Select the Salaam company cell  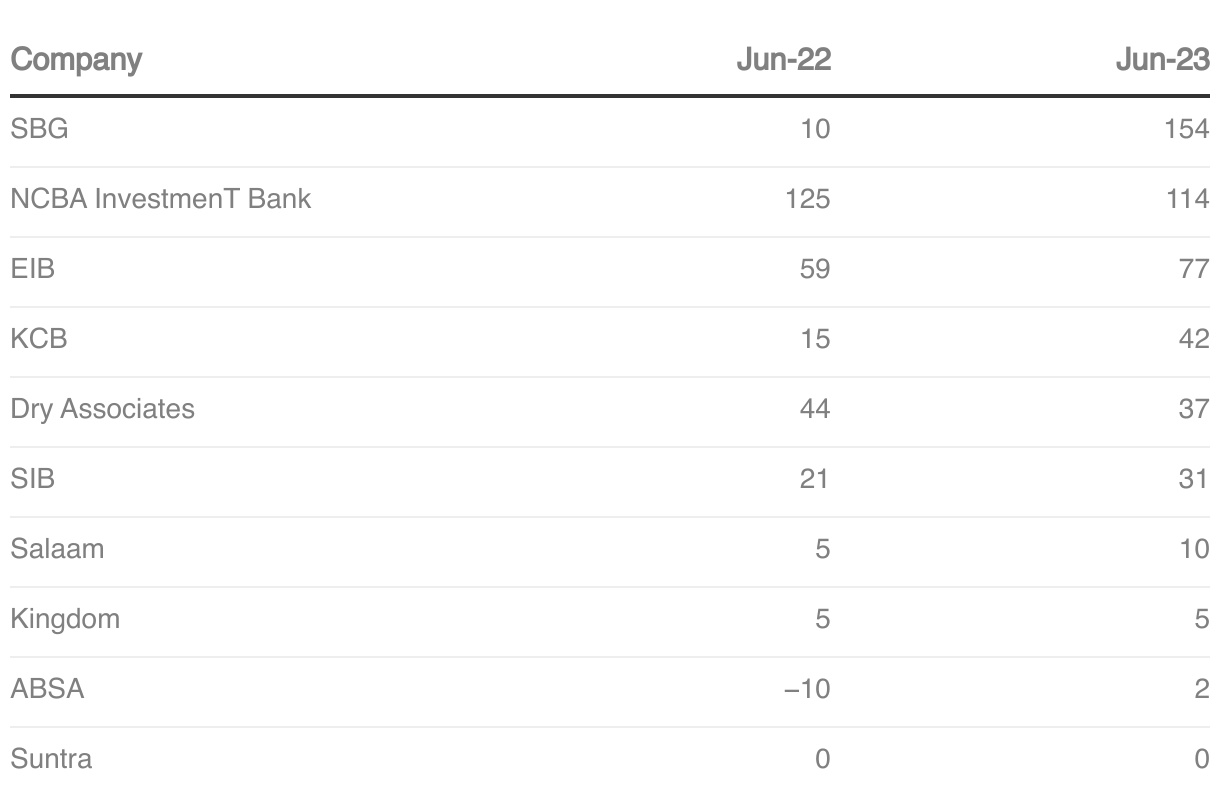(x=57, y=549)
